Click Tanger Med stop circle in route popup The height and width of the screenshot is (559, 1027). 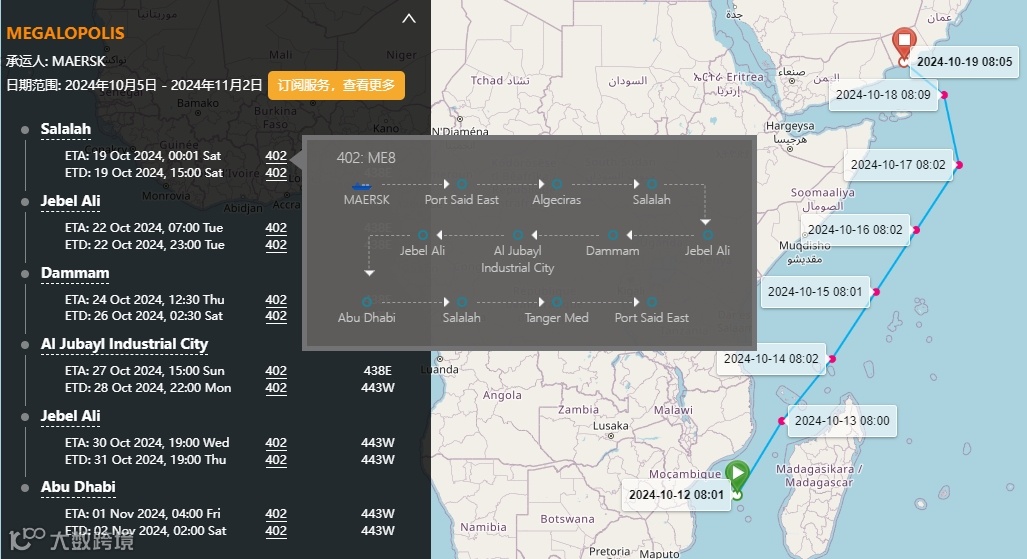(557, 302)
